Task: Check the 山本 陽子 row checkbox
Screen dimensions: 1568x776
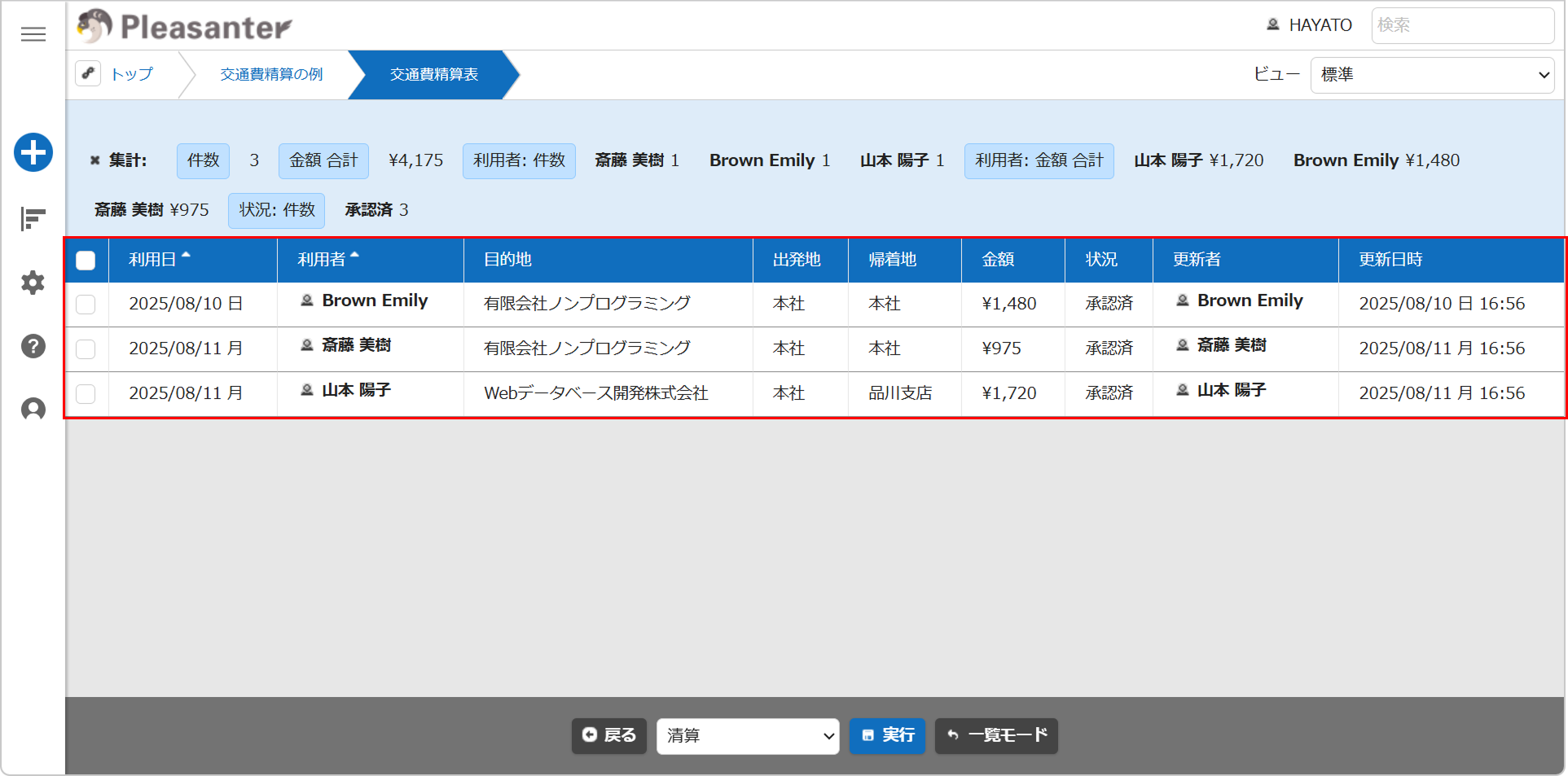Action: [x=86, y=394]
